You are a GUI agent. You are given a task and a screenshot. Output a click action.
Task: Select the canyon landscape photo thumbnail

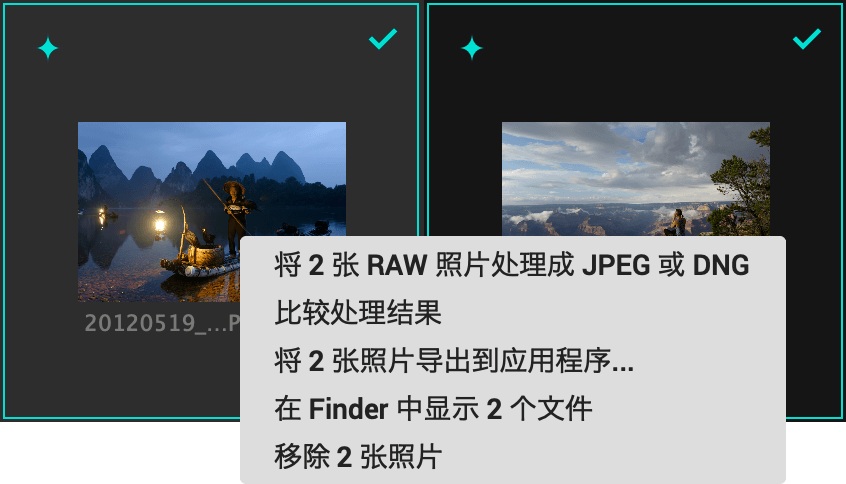(636, 179)
